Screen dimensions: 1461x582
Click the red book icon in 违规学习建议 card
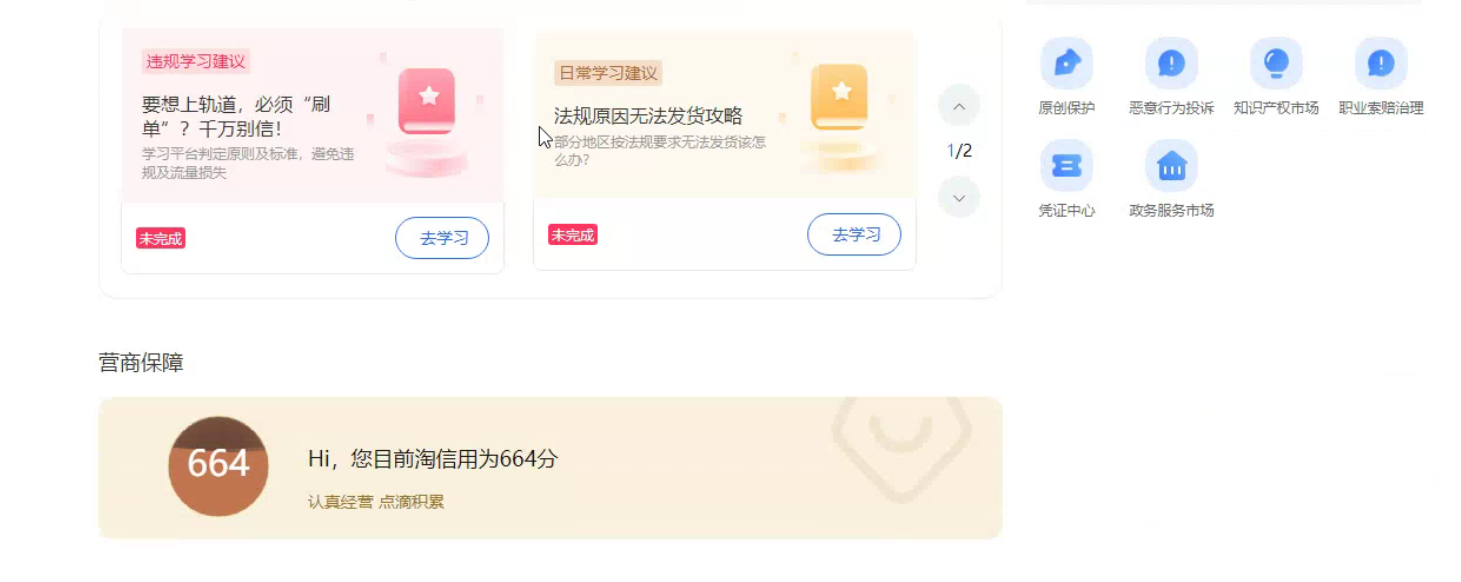427,101
